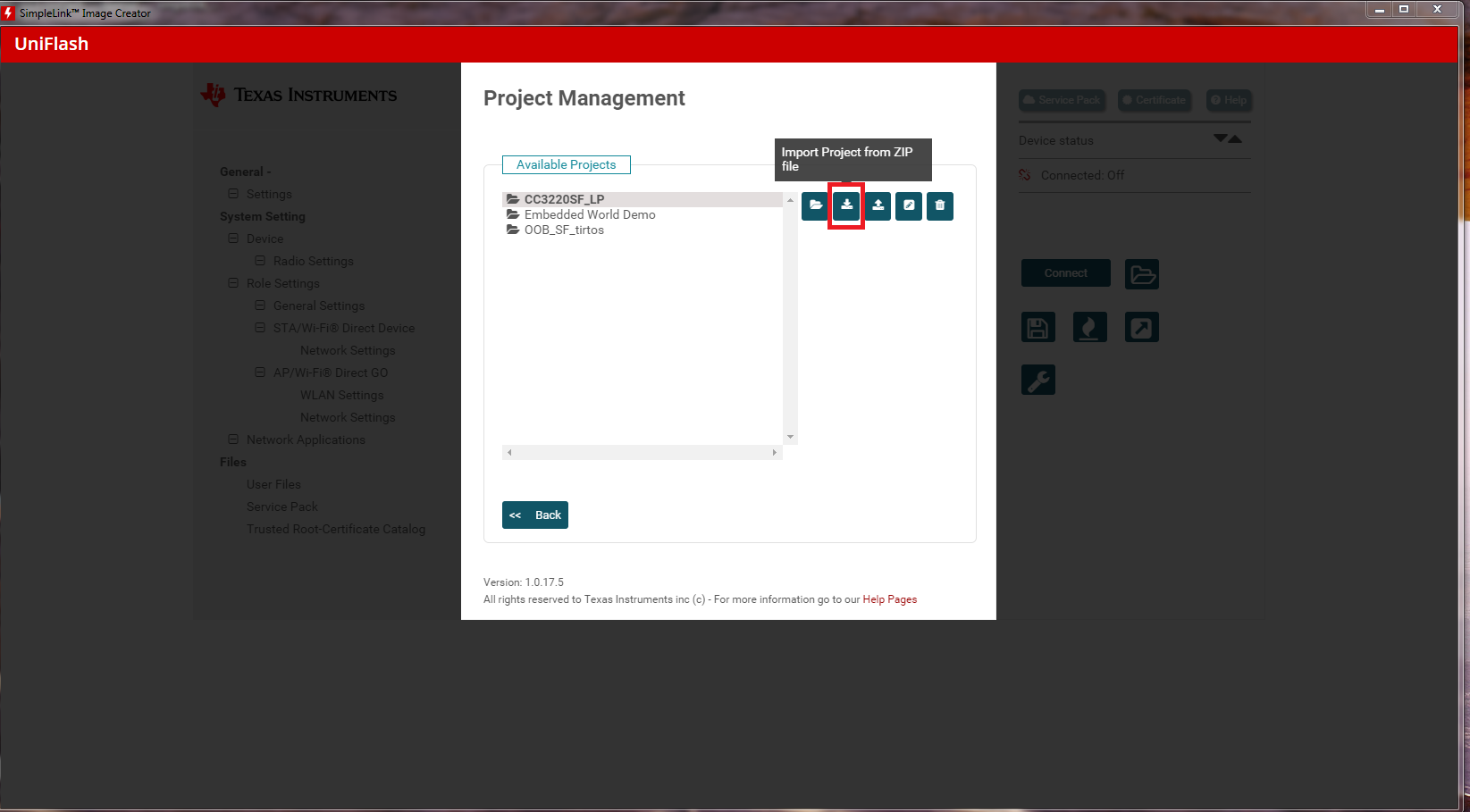This screenshot has width=1470, height=812.
Task: Click the arrow-in-box export icon
Action: pos(1142,327)
